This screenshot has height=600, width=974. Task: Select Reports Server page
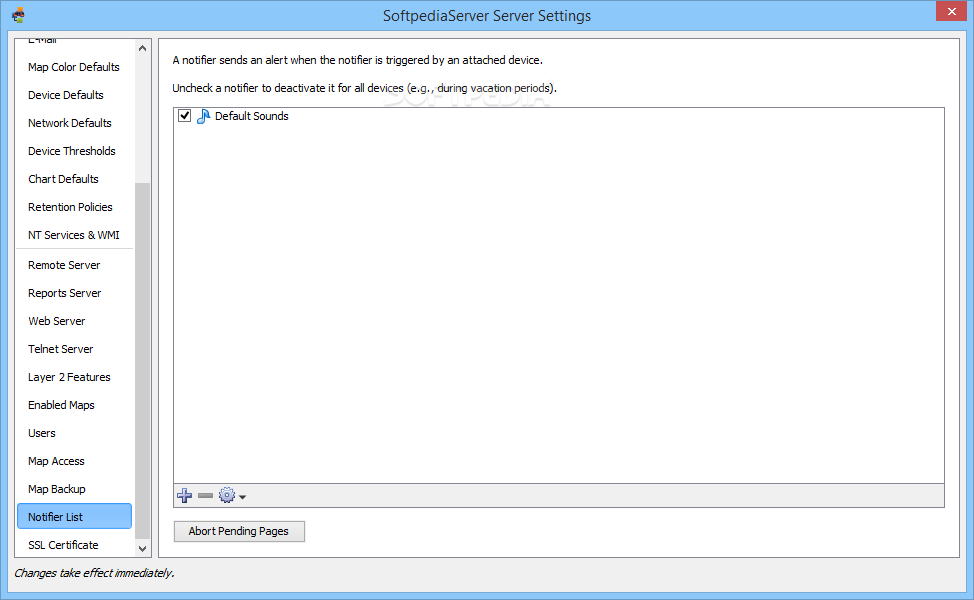tap(65, 293)
